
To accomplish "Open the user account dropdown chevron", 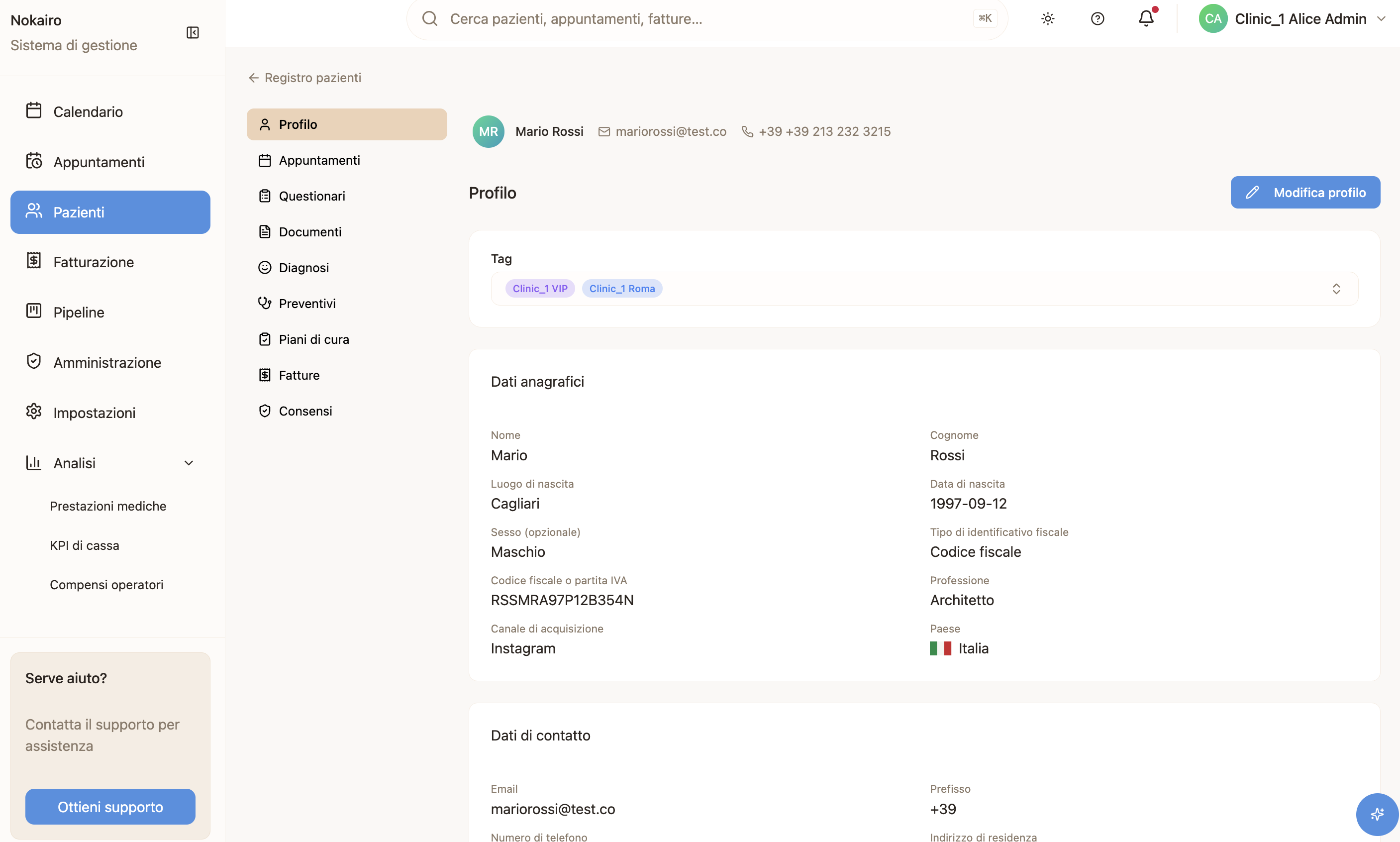I will [x=1382, y=19].
